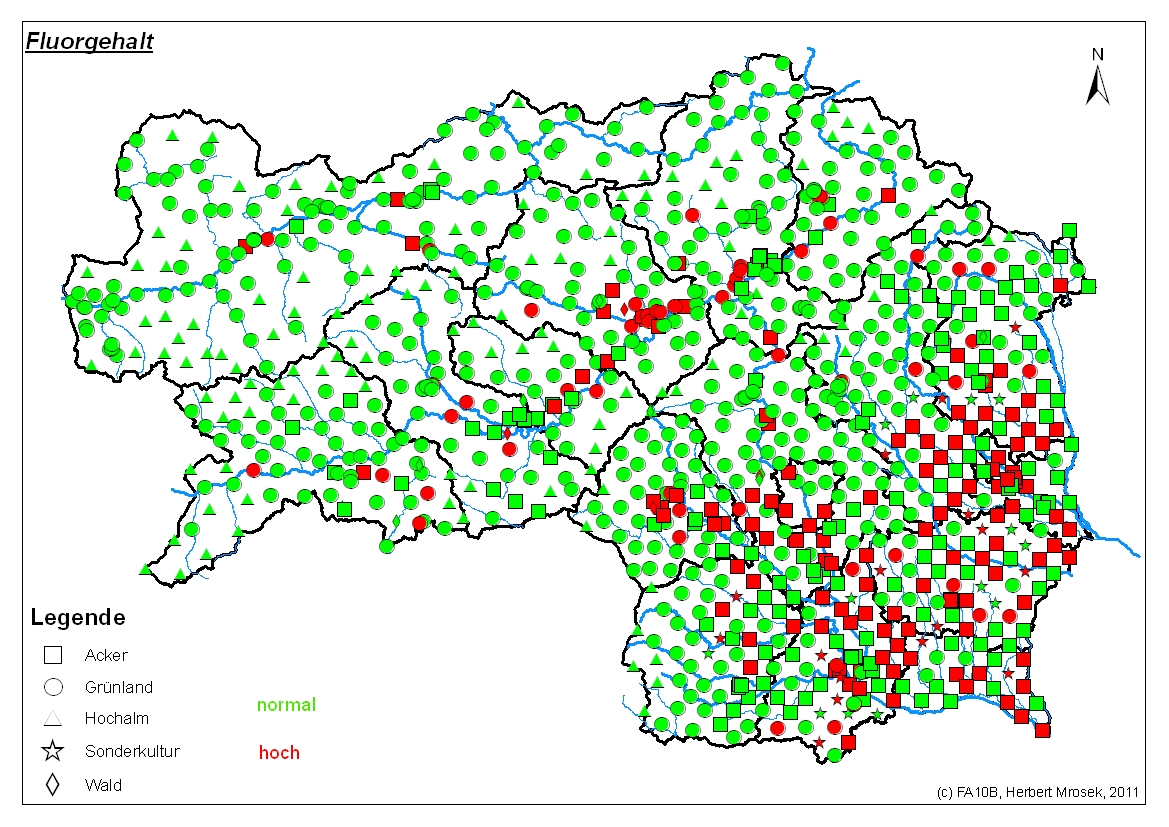This screenshot has width=1169, height=827.
Task: Select the 'Fluorgehalt' map title
Action: pos(89,40)
